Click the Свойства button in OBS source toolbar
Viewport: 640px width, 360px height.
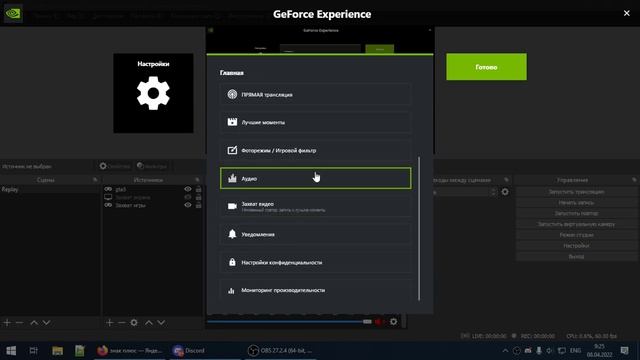click(115, 166)
